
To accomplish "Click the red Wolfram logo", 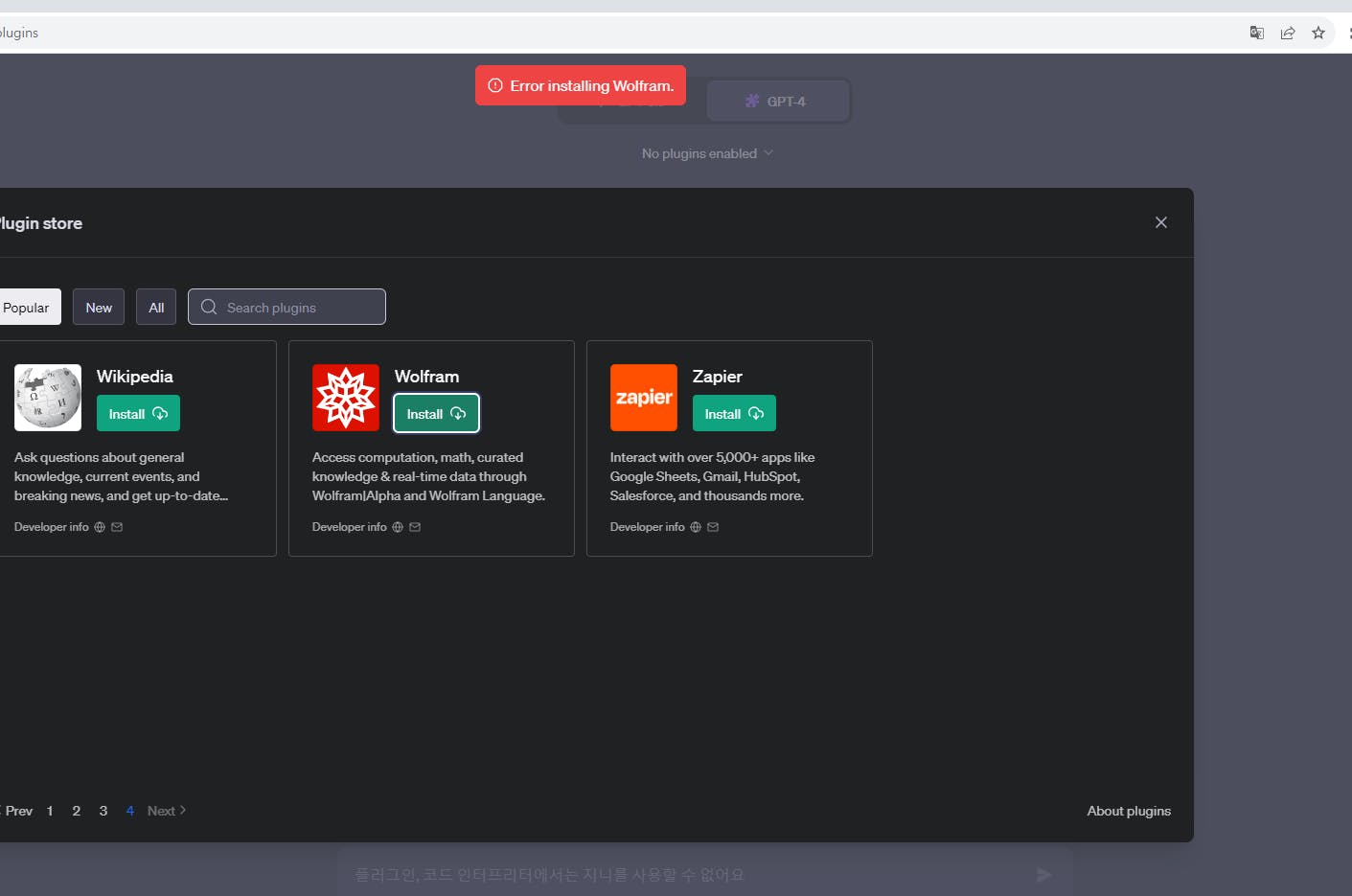I will tap(346, 398).
